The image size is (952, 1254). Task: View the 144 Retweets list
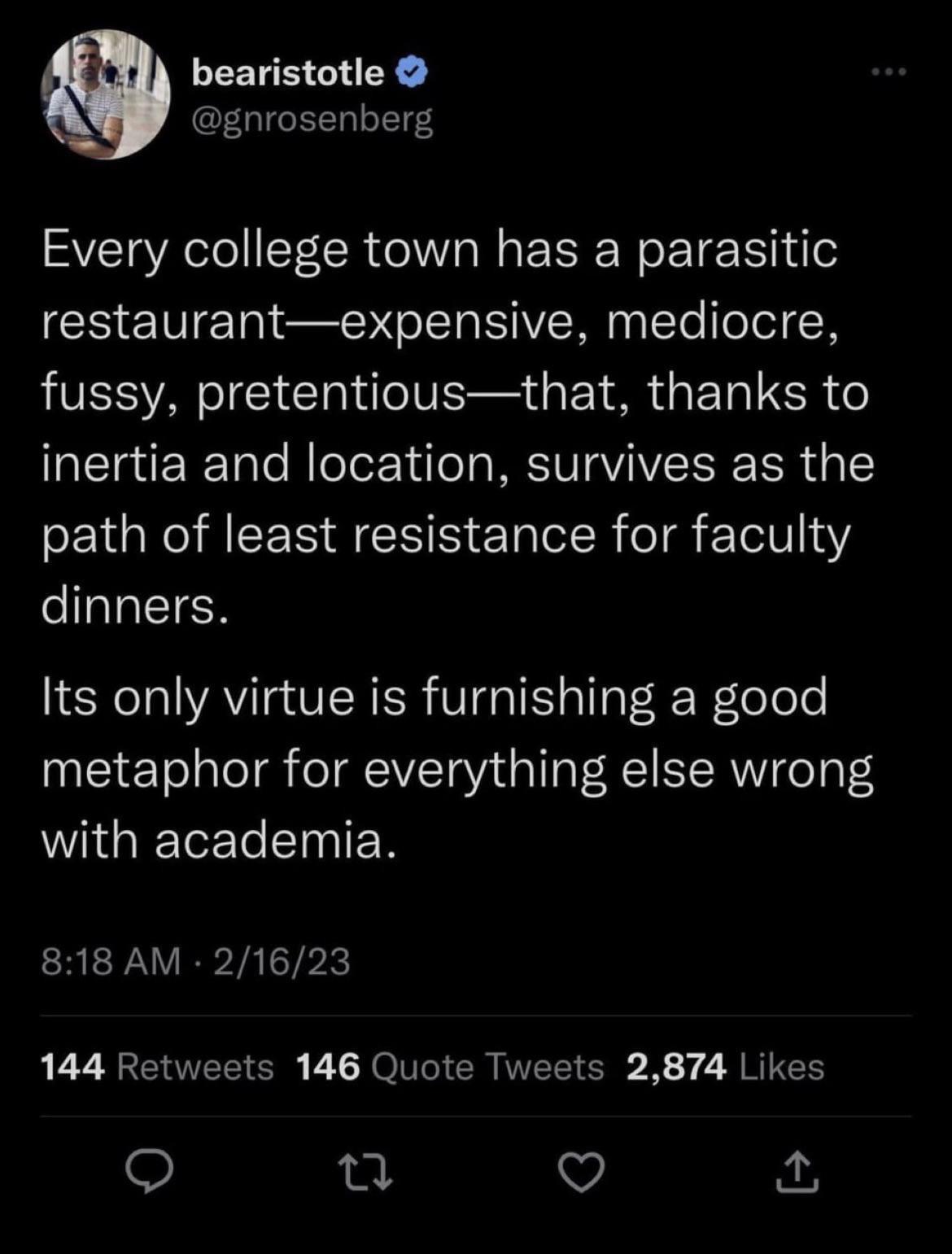tap(157, 1066)
